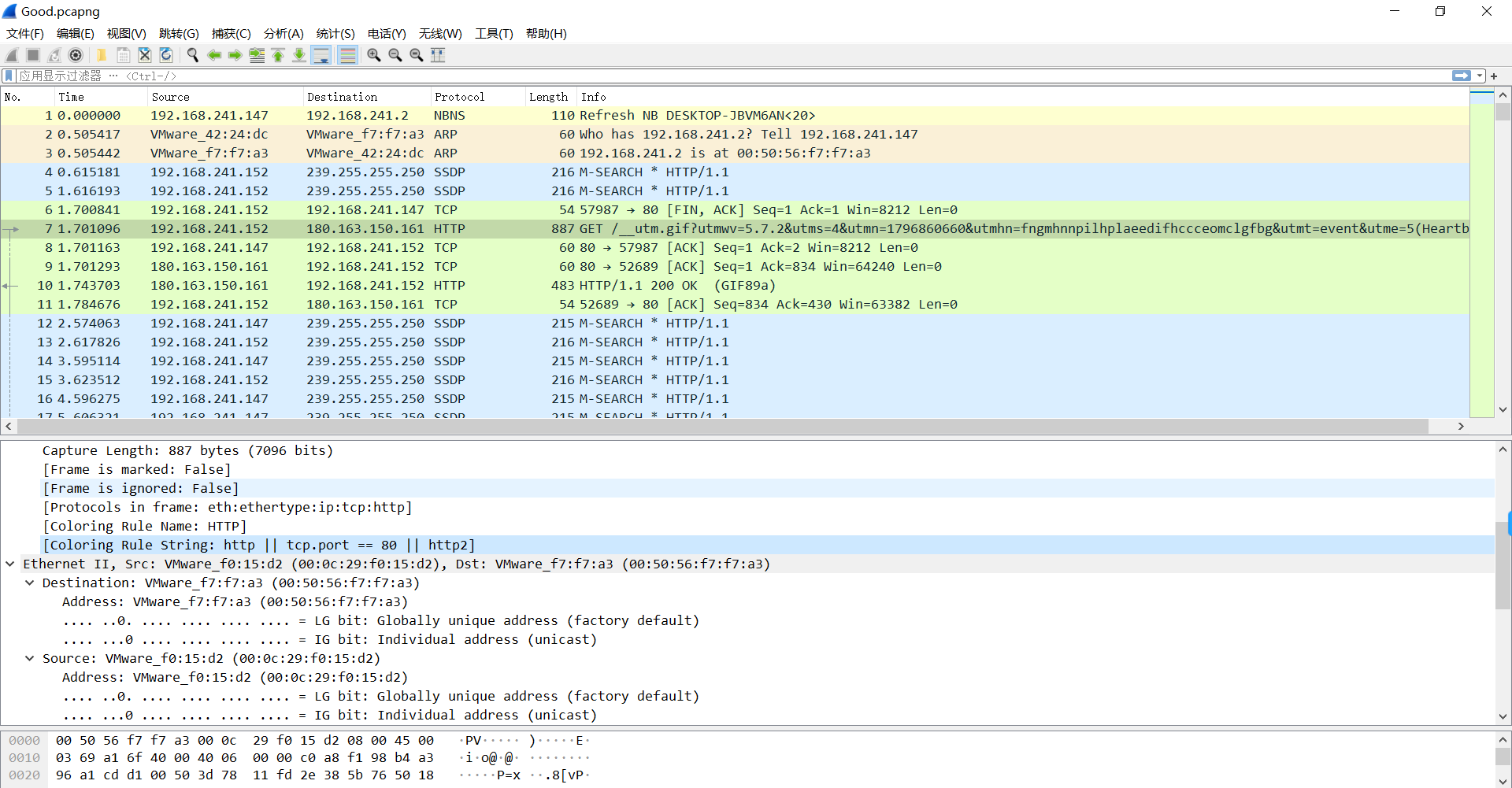The height and width of the screenshot is (788, 1512).
Task: Open the 无线(W) menu
Action: (440, 33)
